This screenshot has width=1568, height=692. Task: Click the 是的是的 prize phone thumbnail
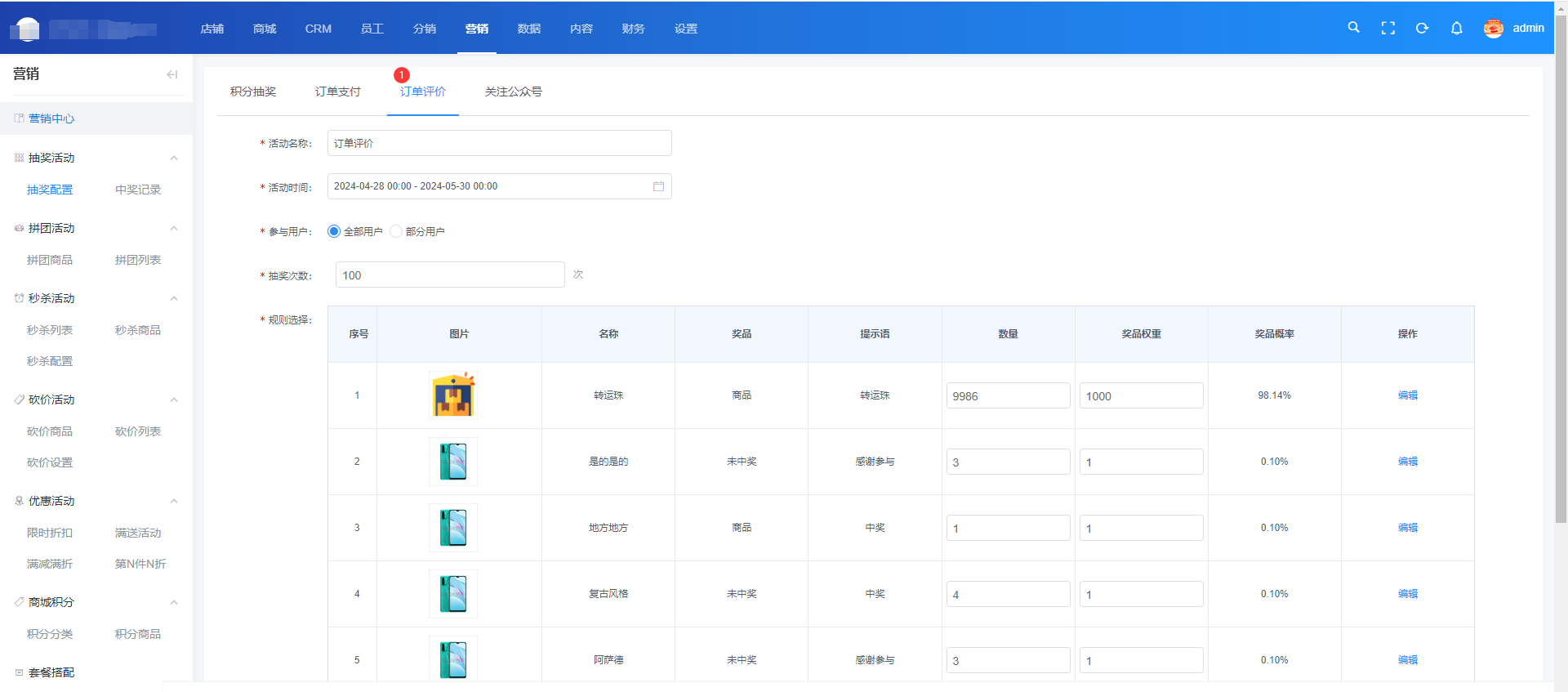[x=453, y=462]
